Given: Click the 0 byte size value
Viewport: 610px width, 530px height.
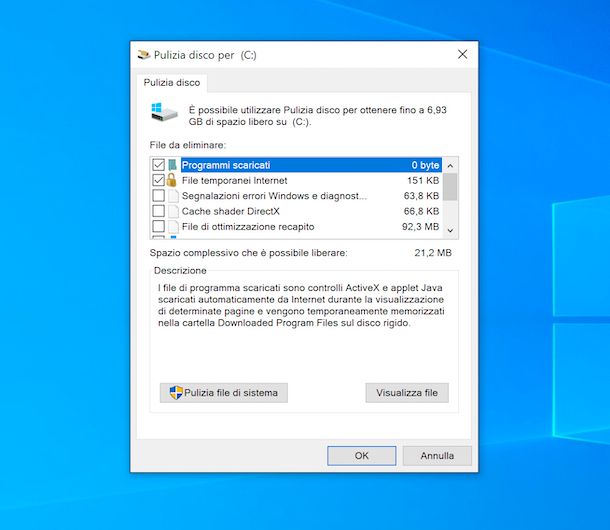Looking at the screenshot, I should tap(426, 165).
